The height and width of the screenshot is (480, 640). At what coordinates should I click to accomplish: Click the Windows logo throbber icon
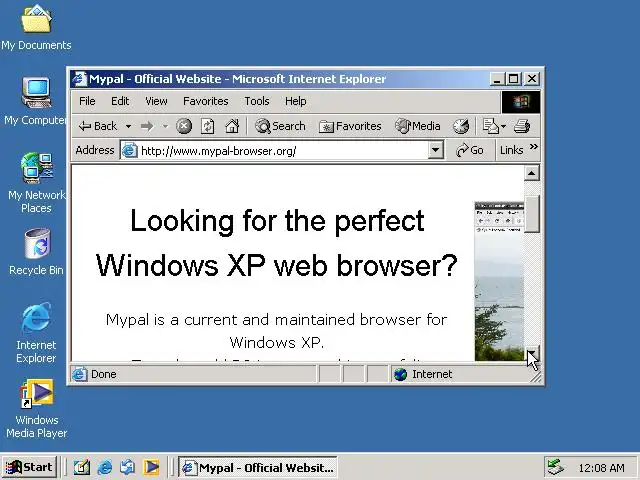521,101
